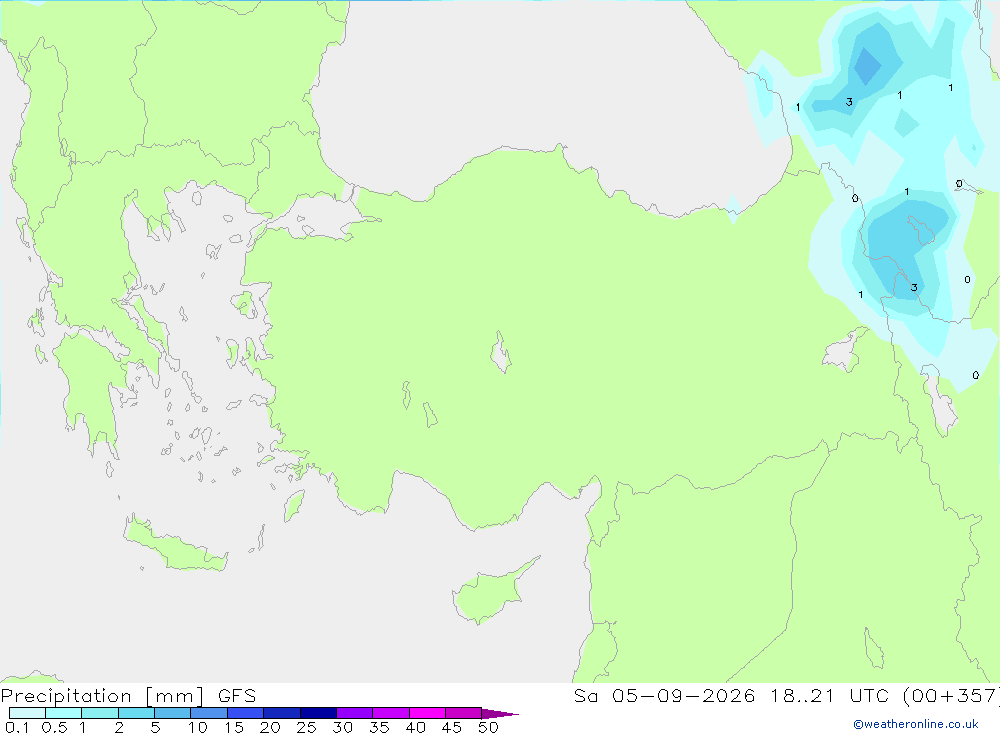Click the legend tick label '40'

point(416,727)
